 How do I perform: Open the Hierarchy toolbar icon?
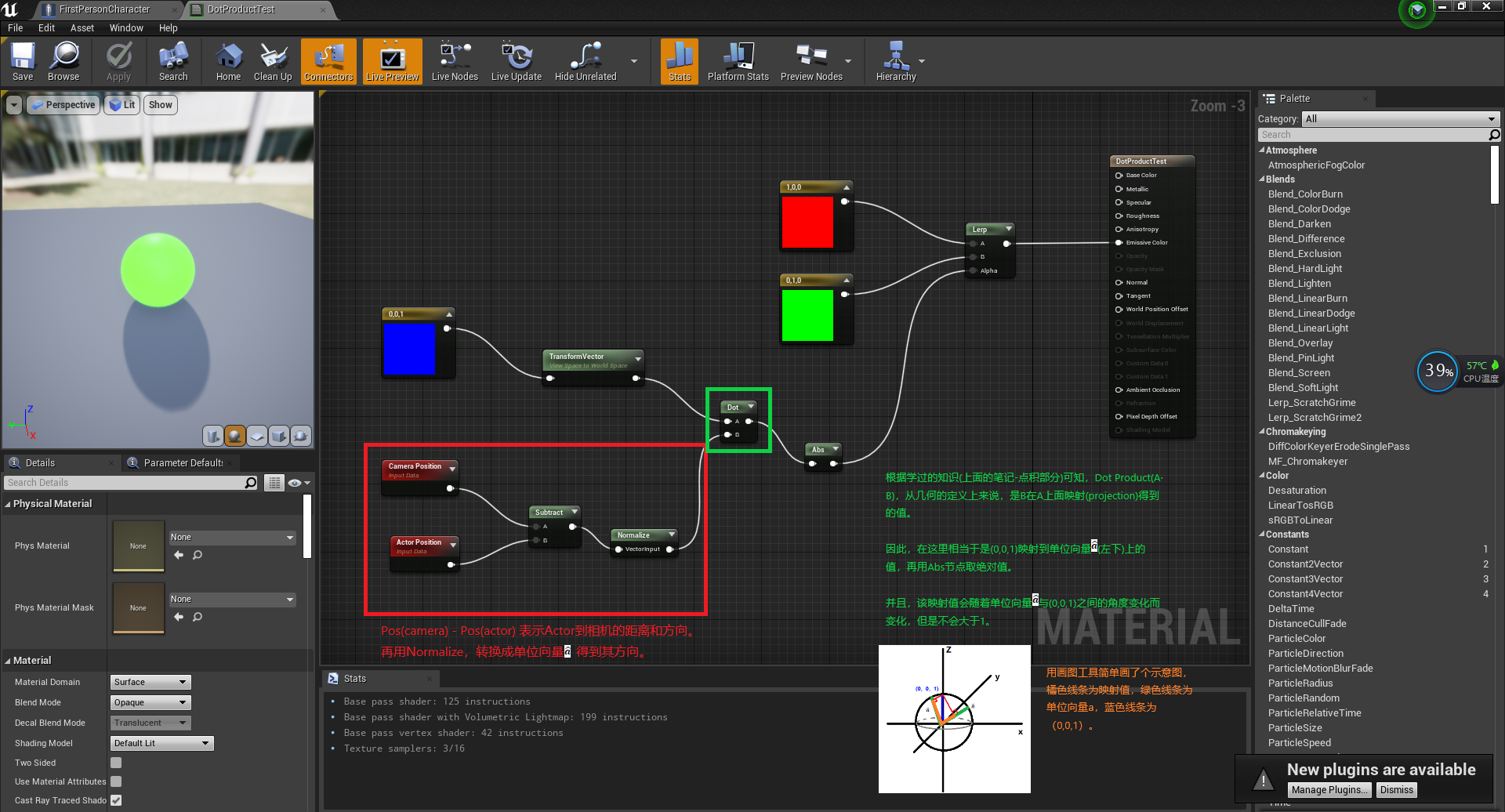click(x=896, y=61)
